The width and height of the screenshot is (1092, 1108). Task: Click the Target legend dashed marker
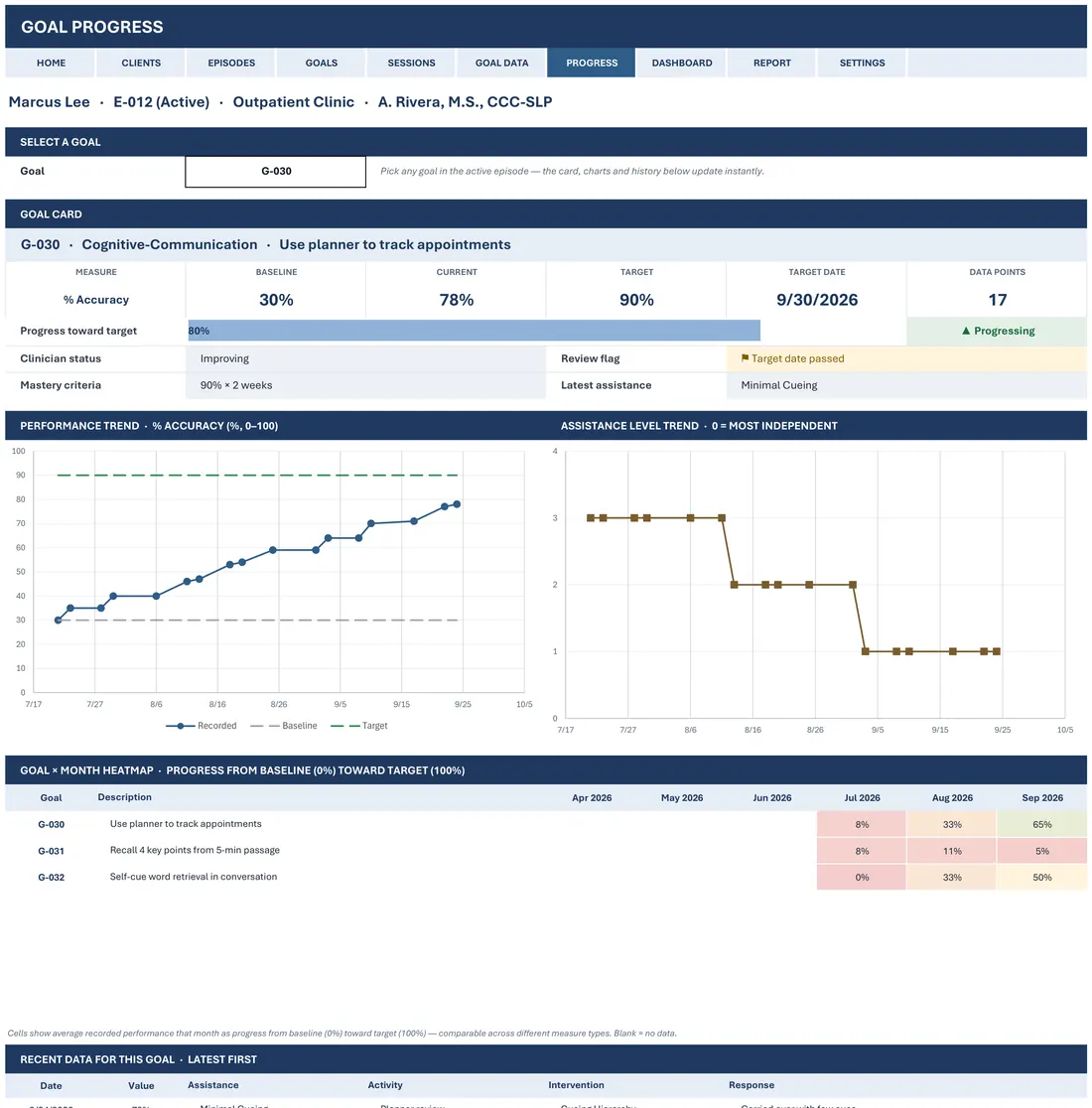pyautogui.click(x=344, y=726)
